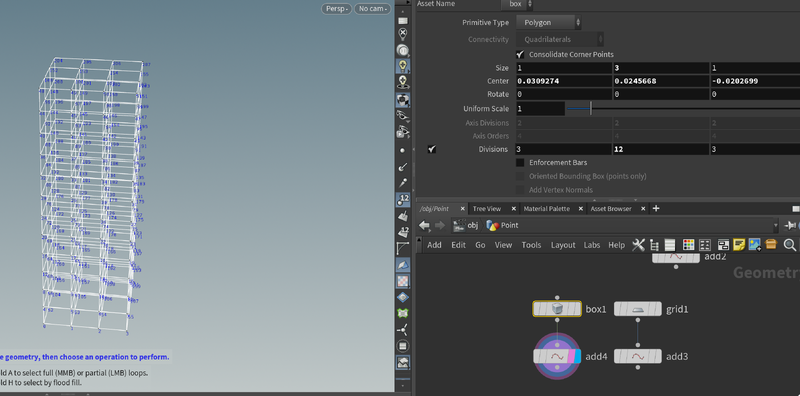Click the Uniform Scale slider handle
This screenshot has width=800, height=396.
click(x=591, y=109)
